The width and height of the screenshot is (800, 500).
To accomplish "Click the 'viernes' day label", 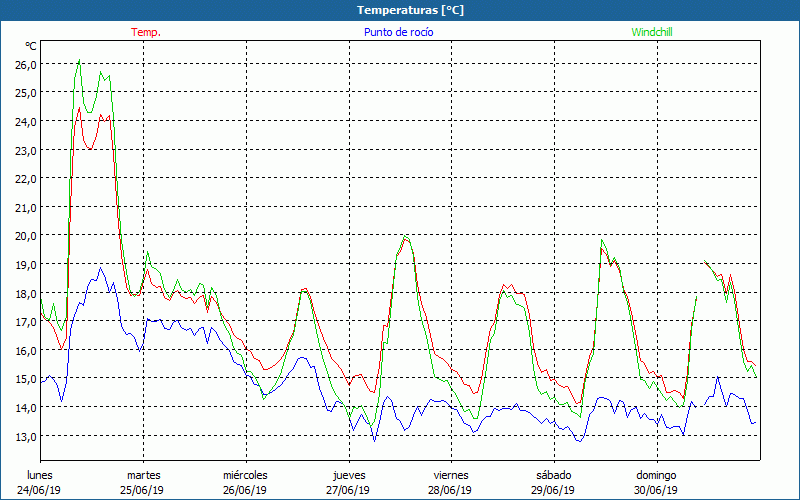I will 451,475.
